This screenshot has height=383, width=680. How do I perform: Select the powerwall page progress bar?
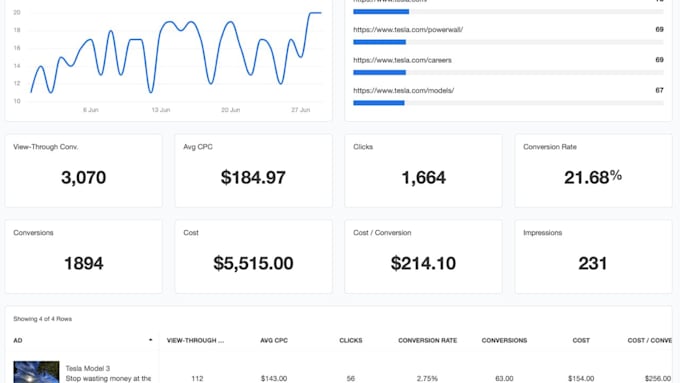pyautogui.click(x=508, y=42)
